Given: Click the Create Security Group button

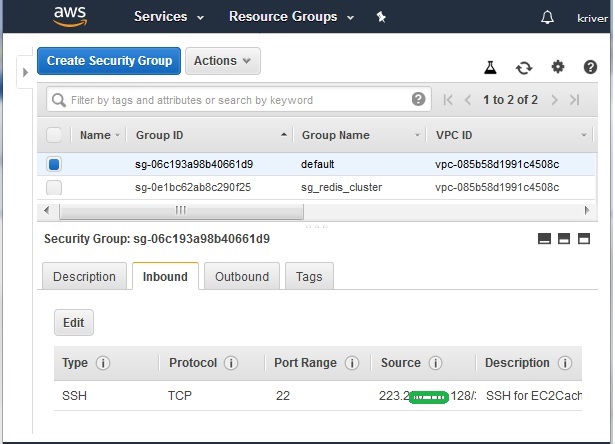Looking at the screenshot, I should (x=109, y=61).
